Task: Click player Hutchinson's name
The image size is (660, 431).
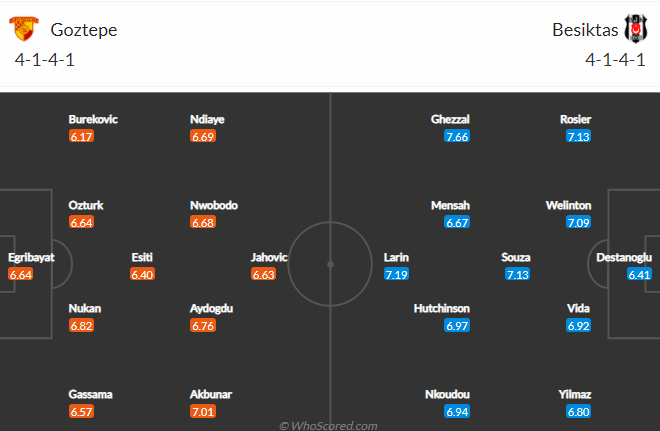Action: coord(442,309)
